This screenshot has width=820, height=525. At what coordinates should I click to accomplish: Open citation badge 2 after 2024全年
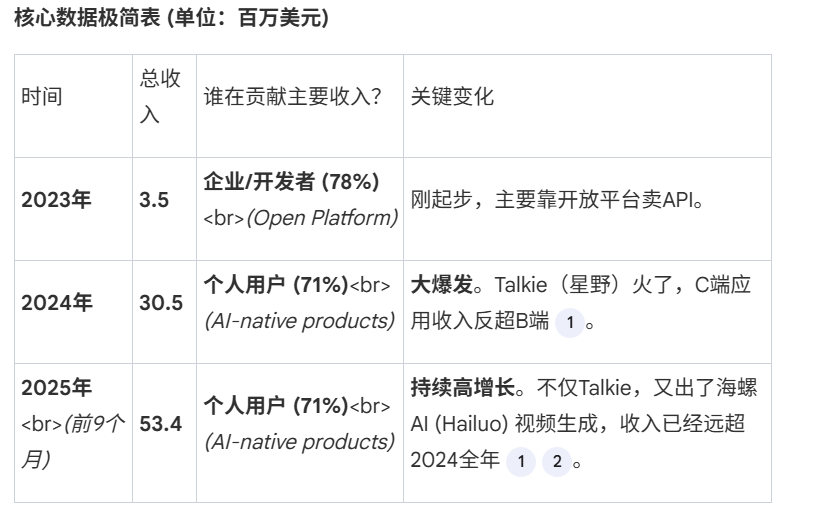pos(556,462)
